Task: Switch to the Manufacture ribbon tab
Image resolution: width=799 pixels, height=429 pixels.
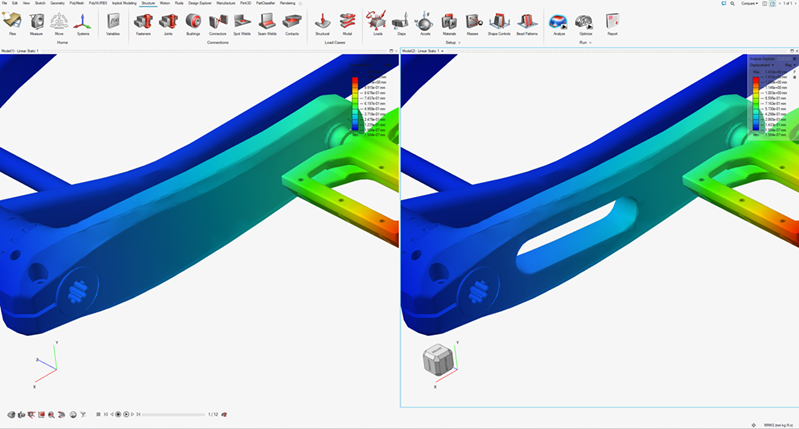Action: pos(226,3)
